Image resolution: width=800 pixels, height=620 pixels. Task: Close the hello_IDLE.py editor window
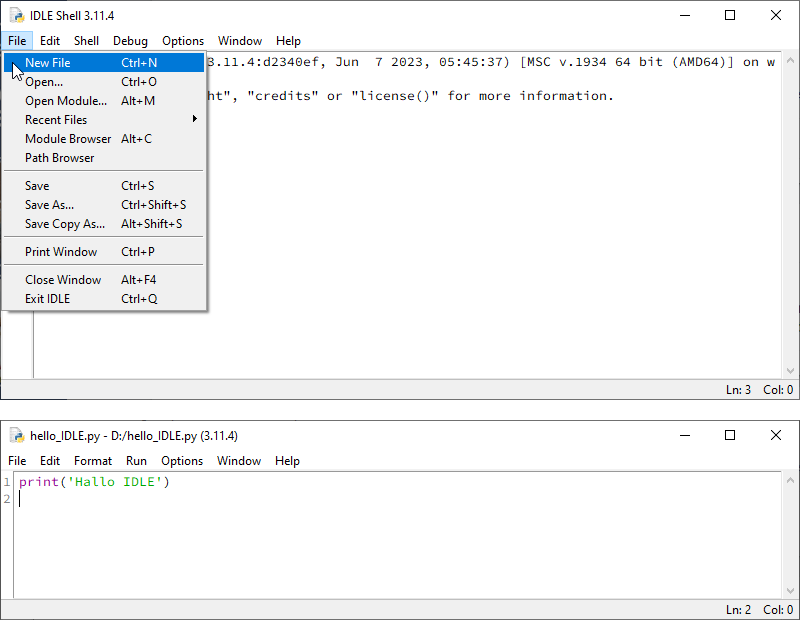pyautogui.click(x=776, y=435)
